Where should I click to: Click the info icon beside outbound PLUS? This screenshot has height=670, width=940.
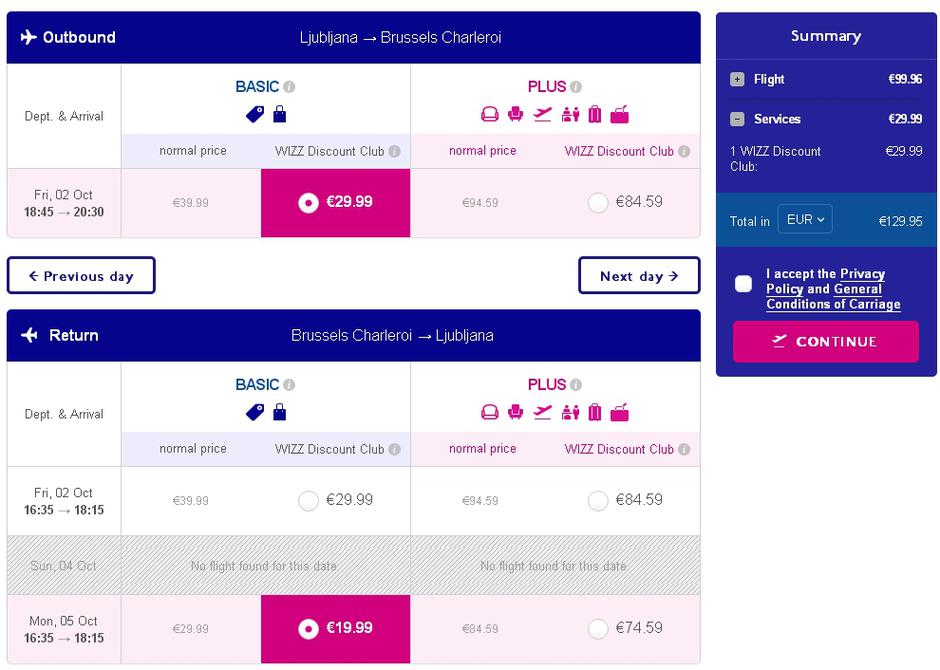tap(576, 87)
